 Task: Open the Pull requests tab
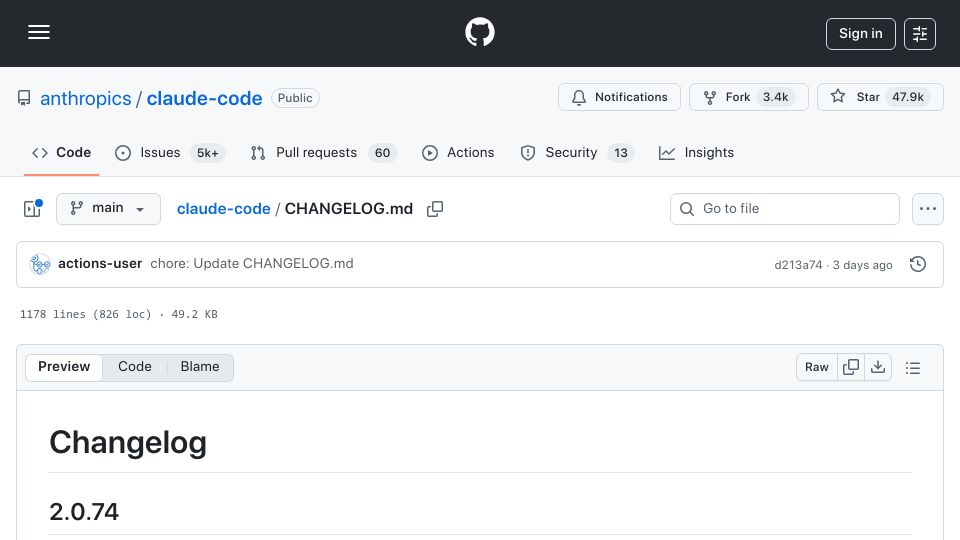323,152
